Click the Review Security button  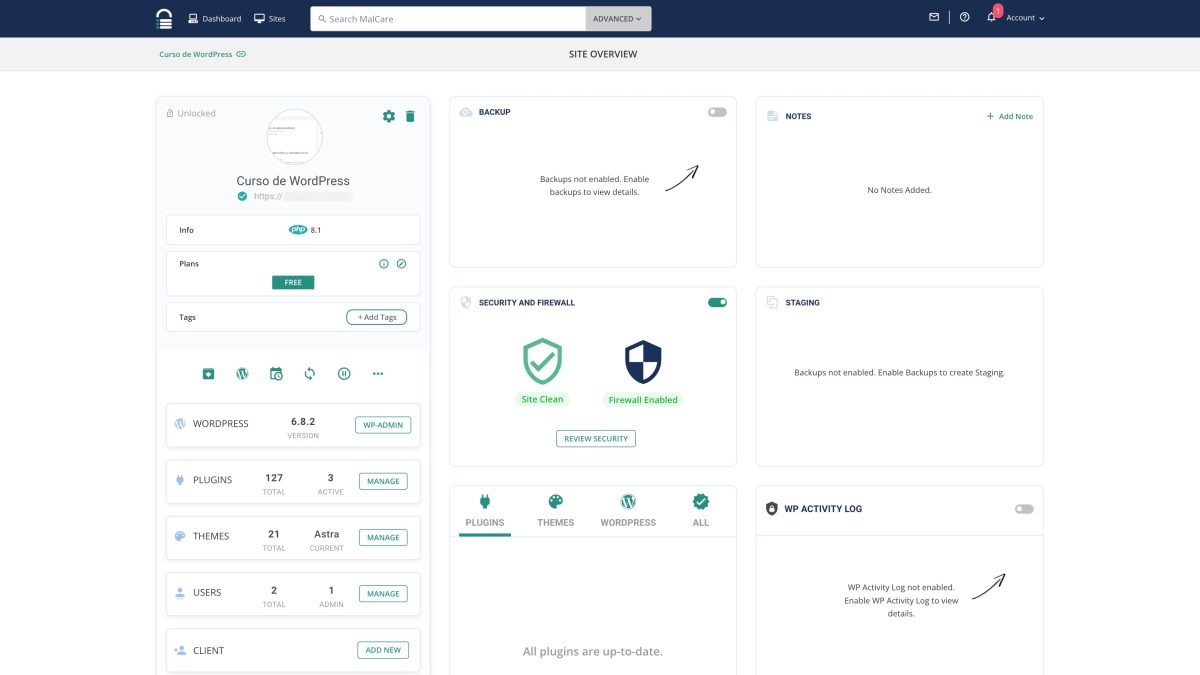pos(596,438)
